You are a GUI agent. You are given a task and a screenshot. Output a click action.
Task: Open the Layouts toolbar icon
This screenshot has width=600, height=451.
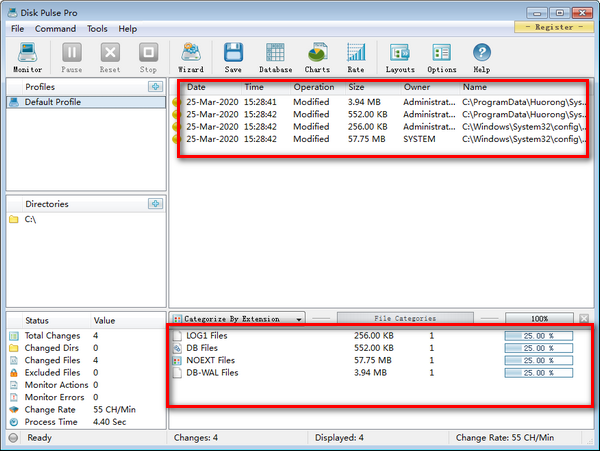(x=400, y=58)
